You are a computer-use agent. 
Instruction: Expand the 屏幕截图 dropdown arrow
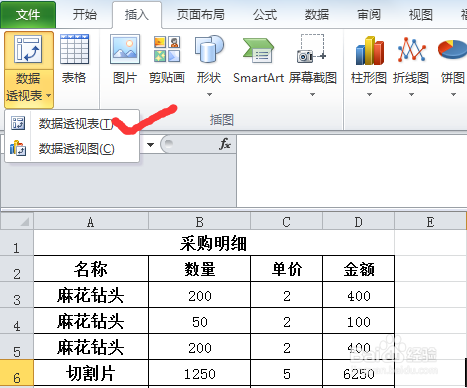point(312,95)
